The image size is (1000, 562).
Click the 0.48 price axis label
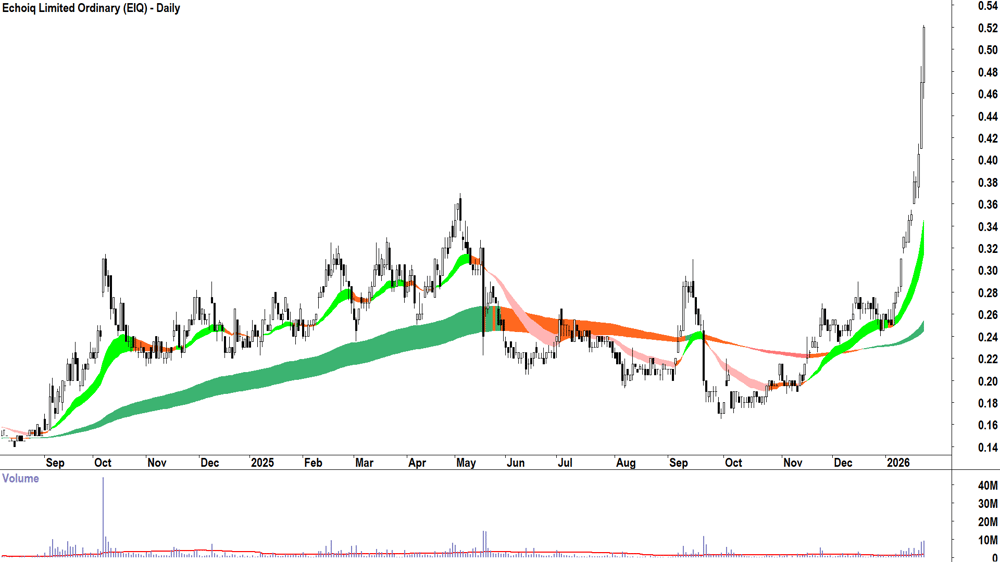[x=987, y=72]
